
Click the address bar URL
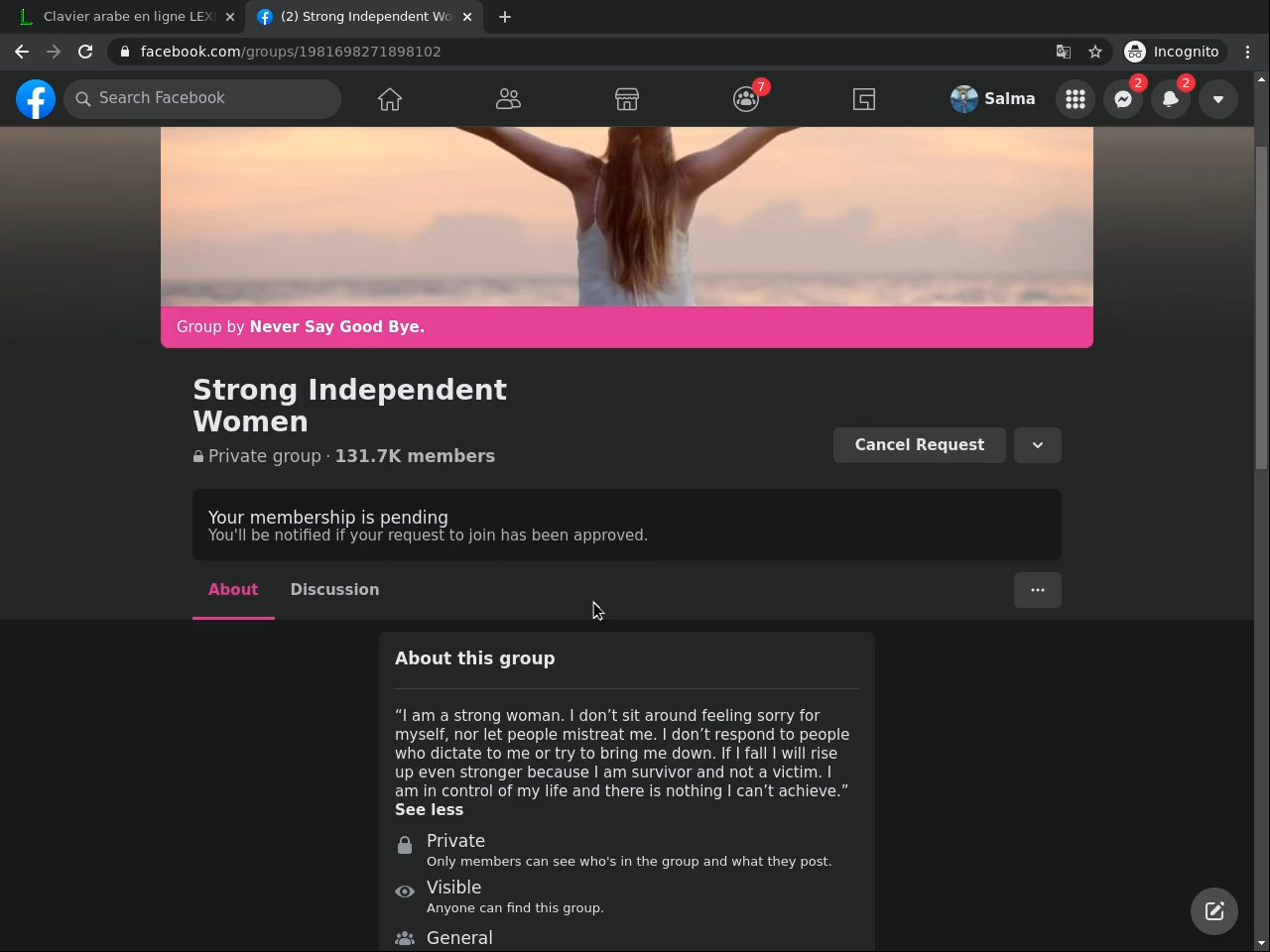[291, 52]
